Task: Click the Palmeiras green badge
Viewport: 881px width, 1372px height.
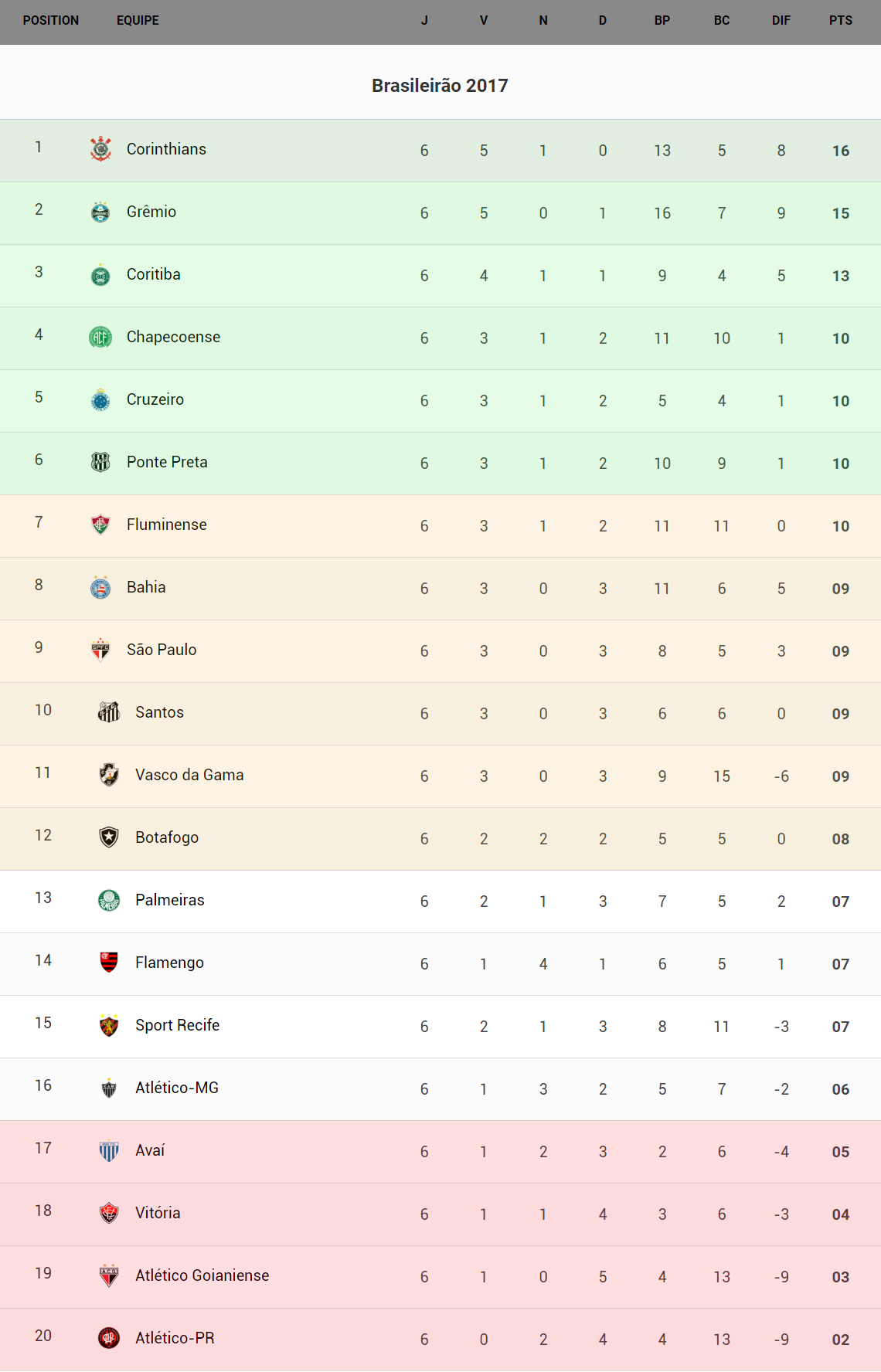Action: 109,900
